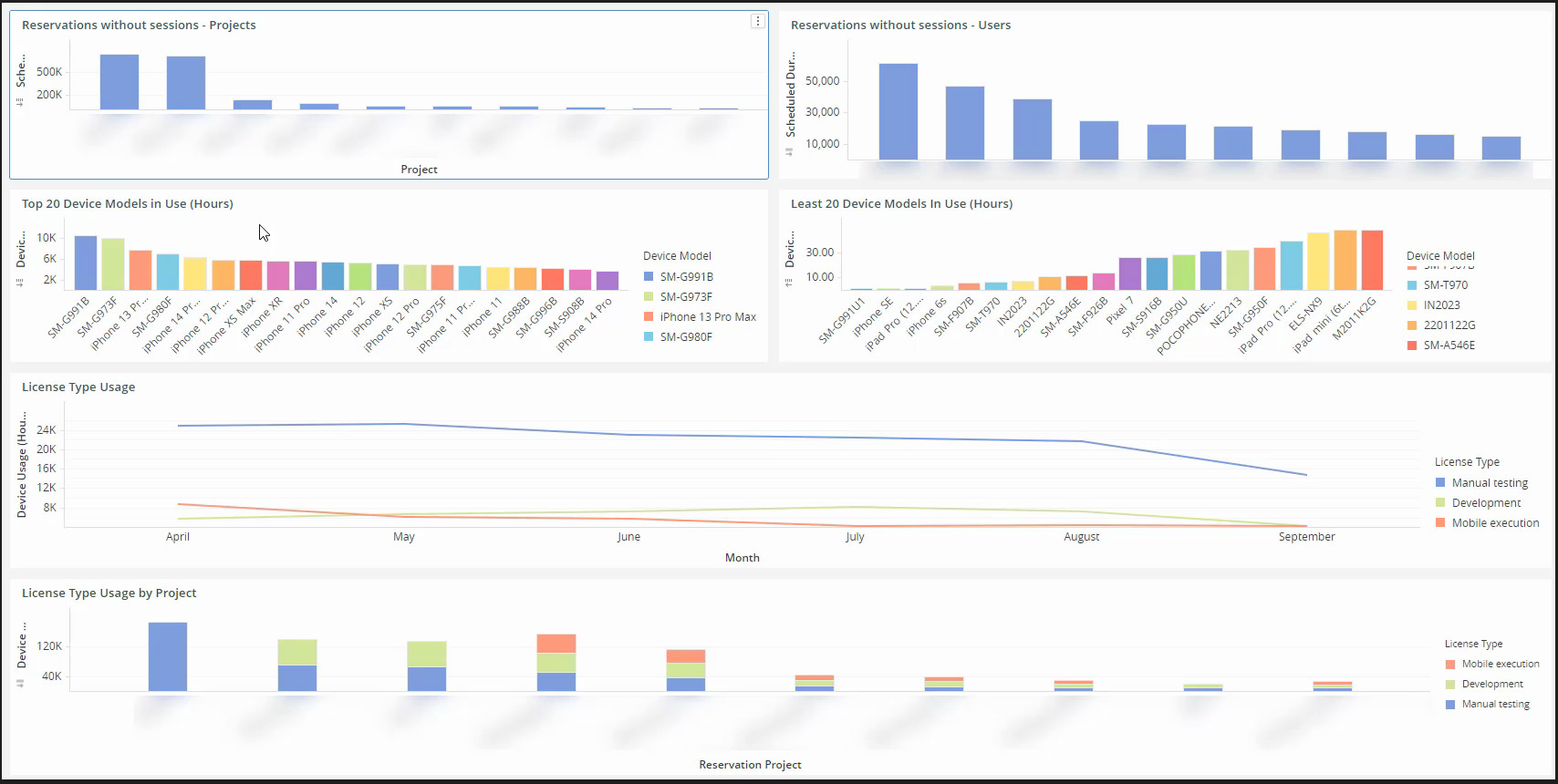Click sort icon on Reservations Projects chart axis
The image size is (1558, 784).
19,102
